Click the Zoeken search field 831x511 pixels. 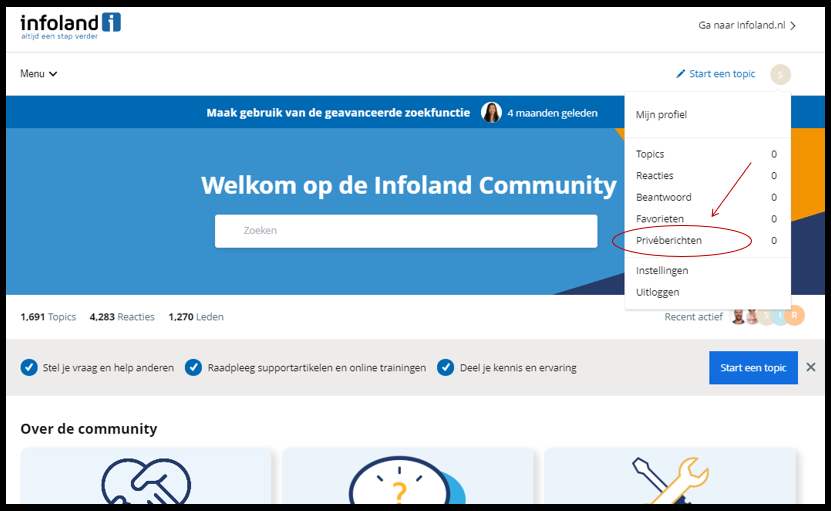tap(406, 231)
